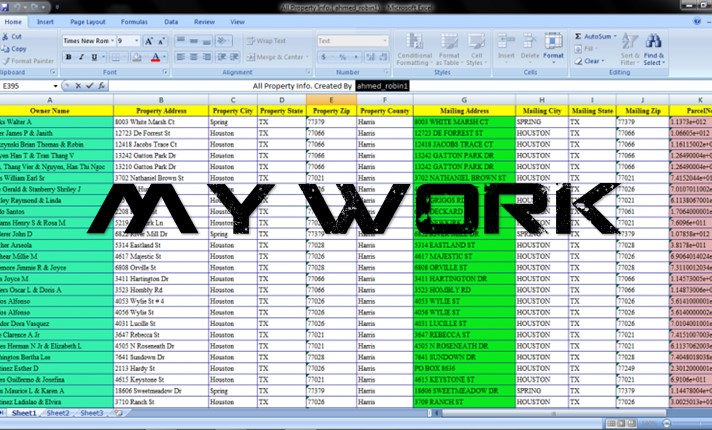The image size is (712, 430).
Task: Switch to Page Layout tab
Action: tap(88, 21)
